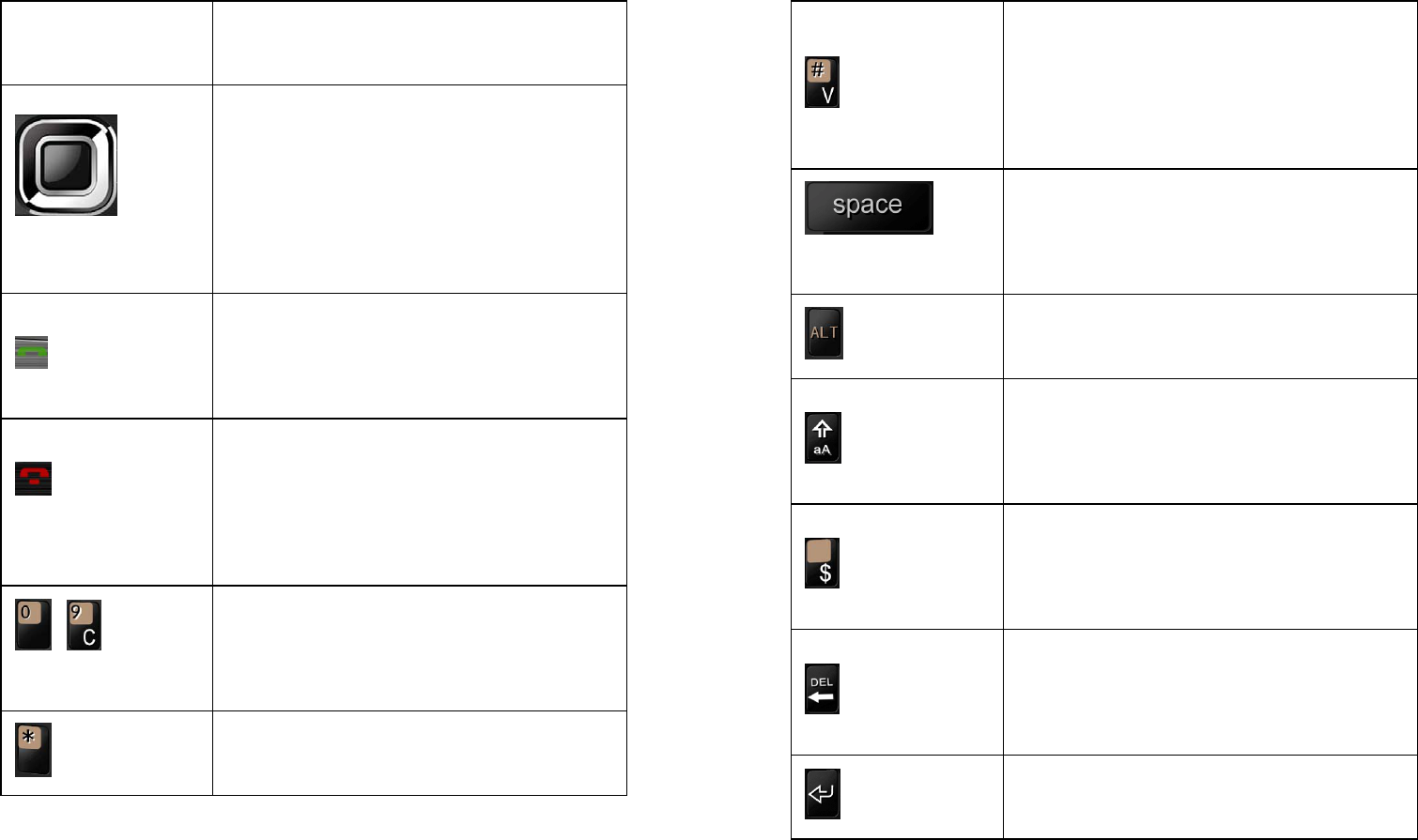Click the enter return key icon

(822, 794)
